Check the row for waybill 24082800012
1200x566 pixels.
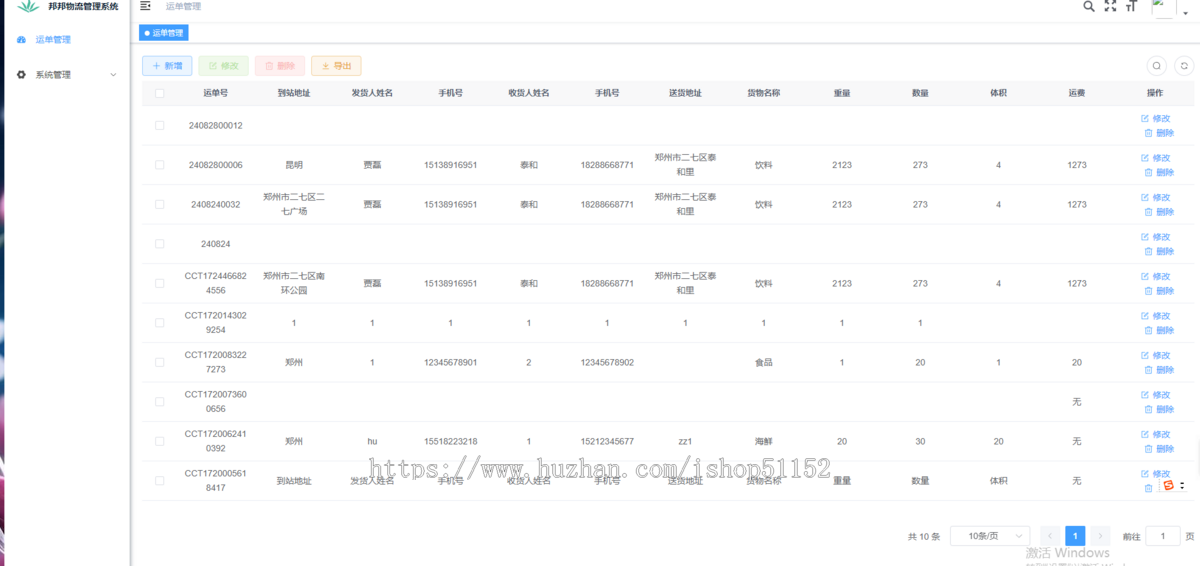[159, 126]
